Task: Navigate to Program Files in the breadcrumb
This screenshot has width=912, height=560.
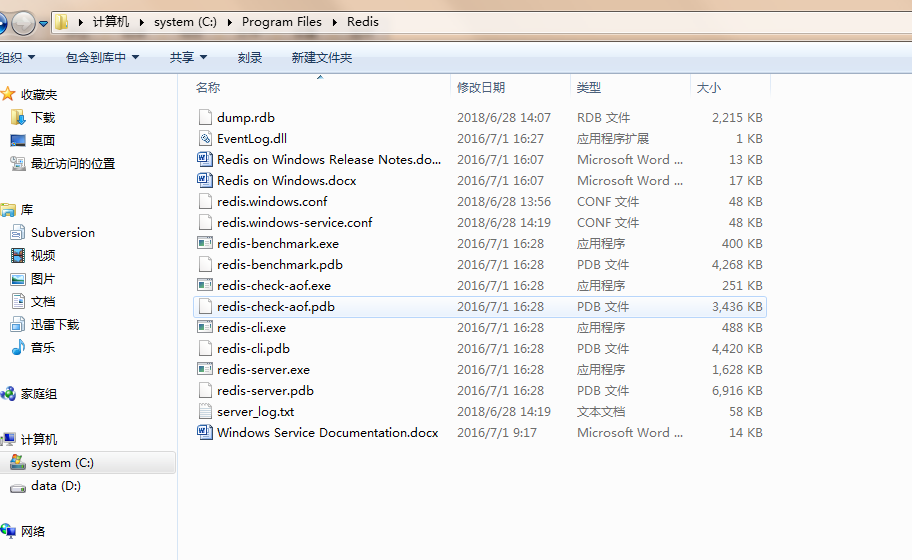Action: tap(282, 22)
